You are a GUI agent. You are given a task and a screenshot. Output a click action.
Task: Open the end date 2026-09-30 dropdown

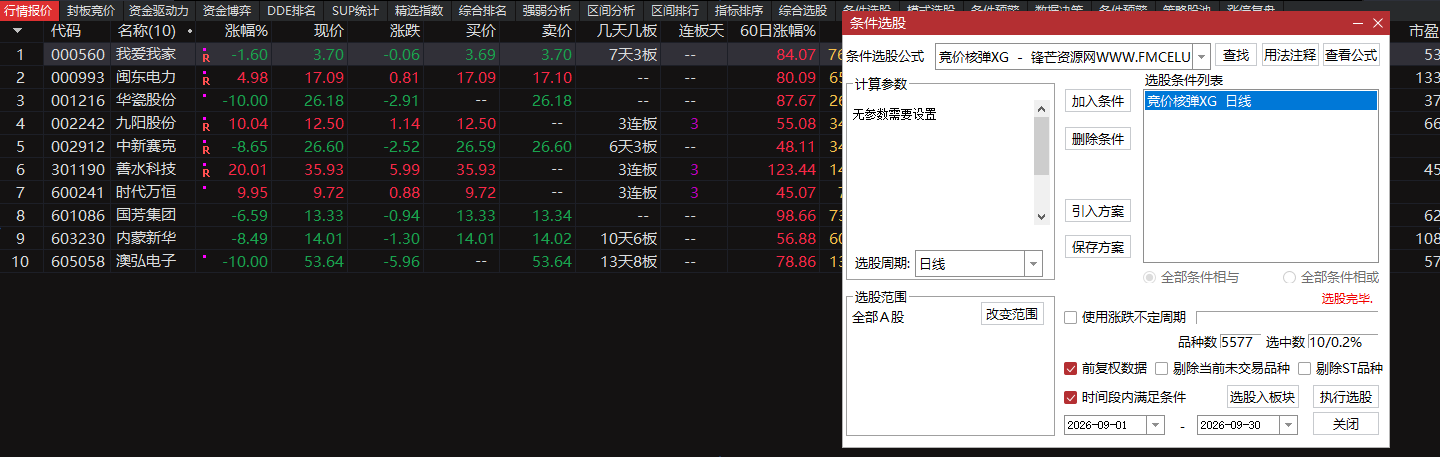pos(1288,425)
